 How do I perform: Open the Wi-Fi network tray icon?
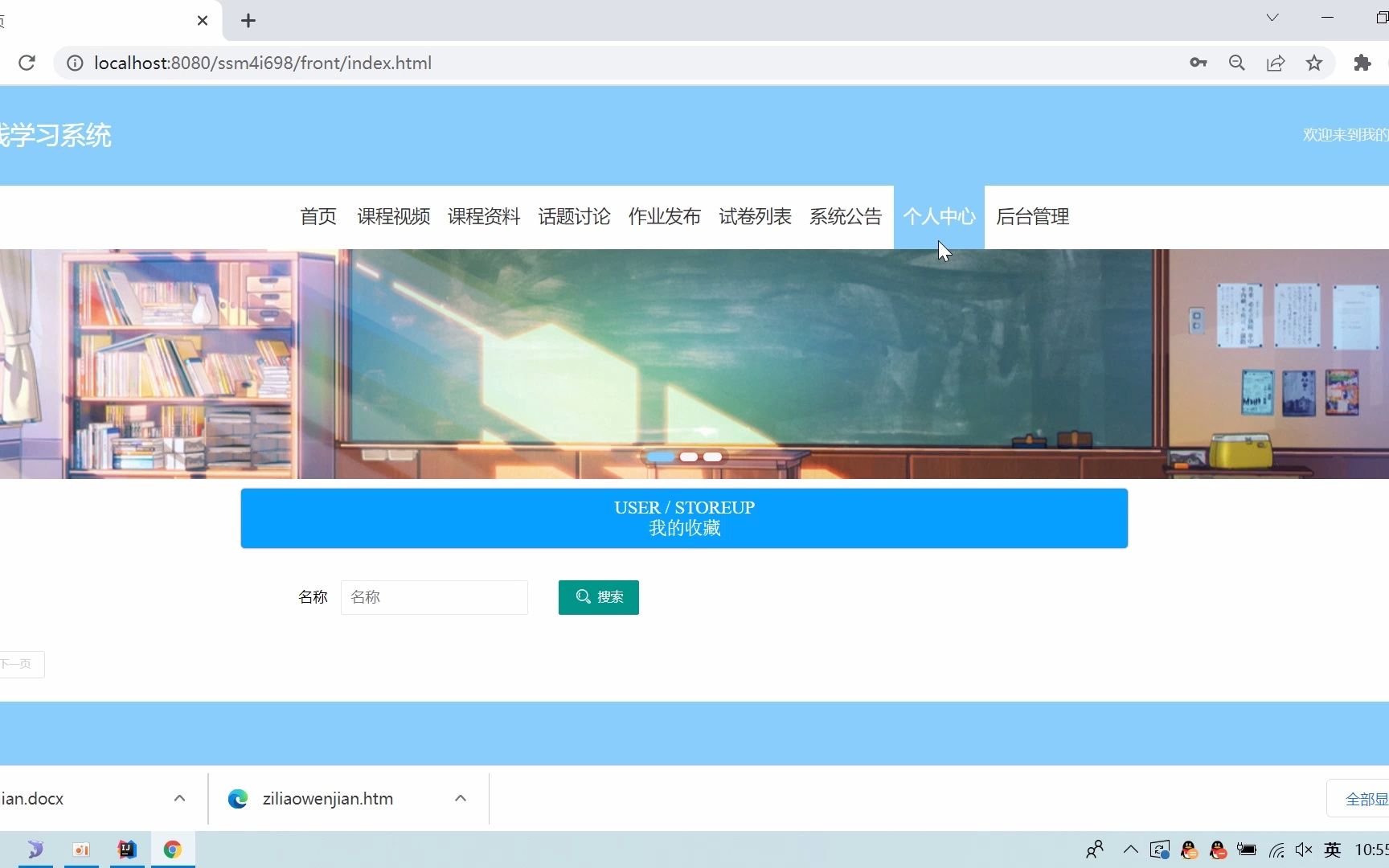pos(1276,850)
